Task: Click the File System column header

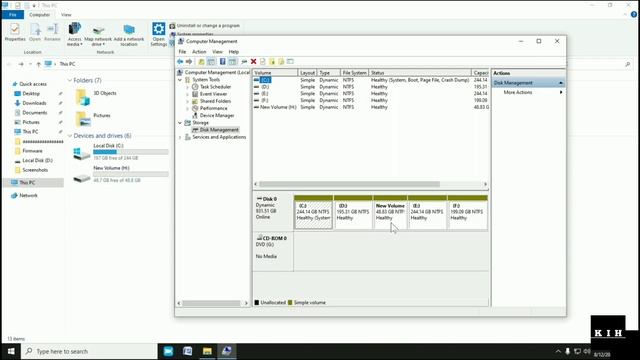Action: pos(354,73)
